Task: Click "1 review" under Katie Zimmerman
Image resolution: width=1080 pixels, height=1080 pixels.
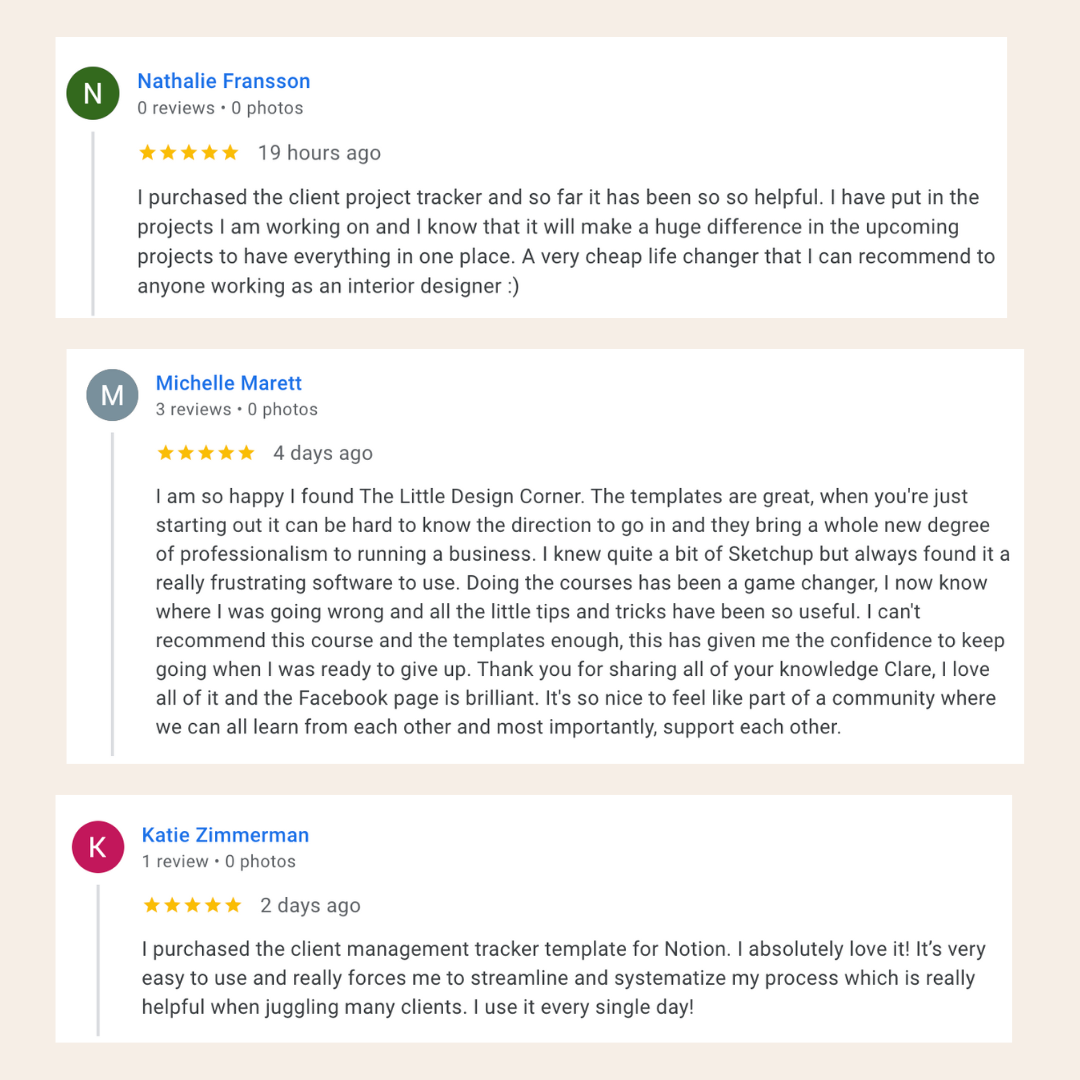Action: (175, 861)
